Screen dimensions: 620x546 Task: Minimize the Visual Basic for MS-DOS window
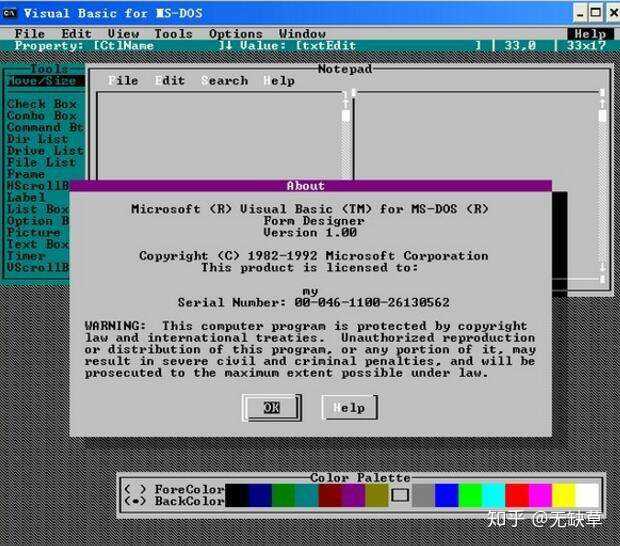click(x=580, y=13)
